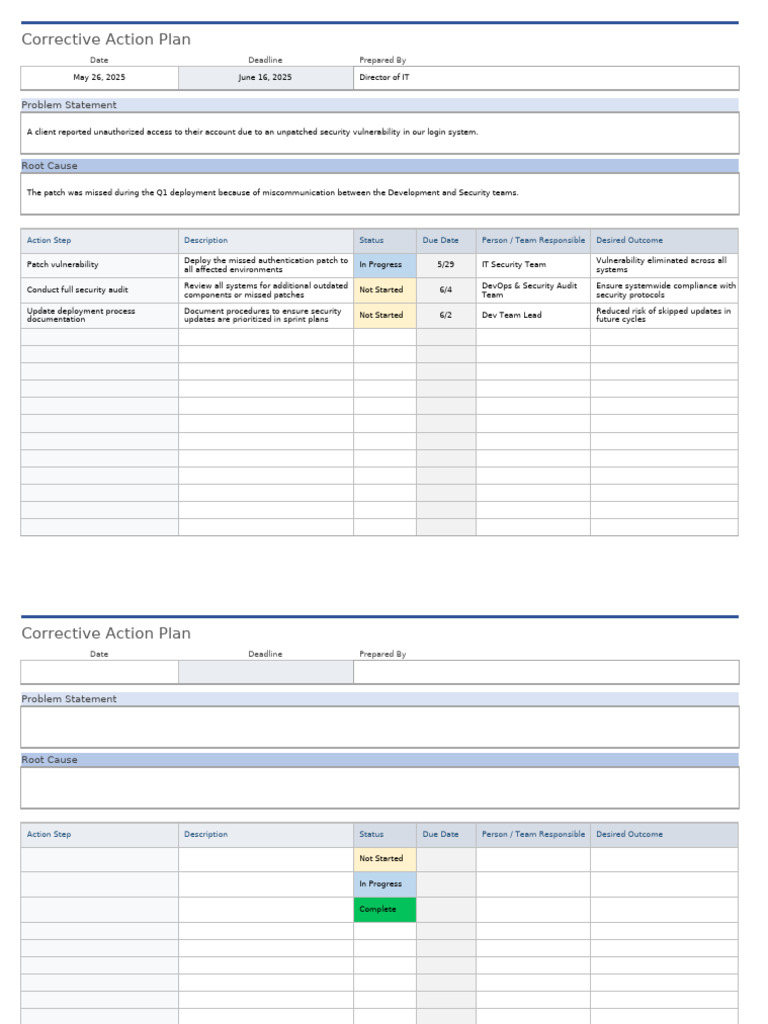Click 'Person / Team Responsible' header in blank template
This screenshot has width=768, height=1024.
coord(534,835)
